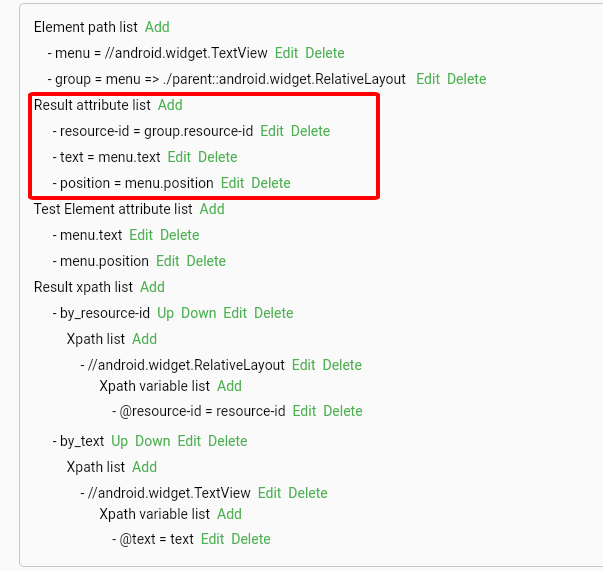
Task: Move by_text xpath Up
Action: (x=119, y=441)
